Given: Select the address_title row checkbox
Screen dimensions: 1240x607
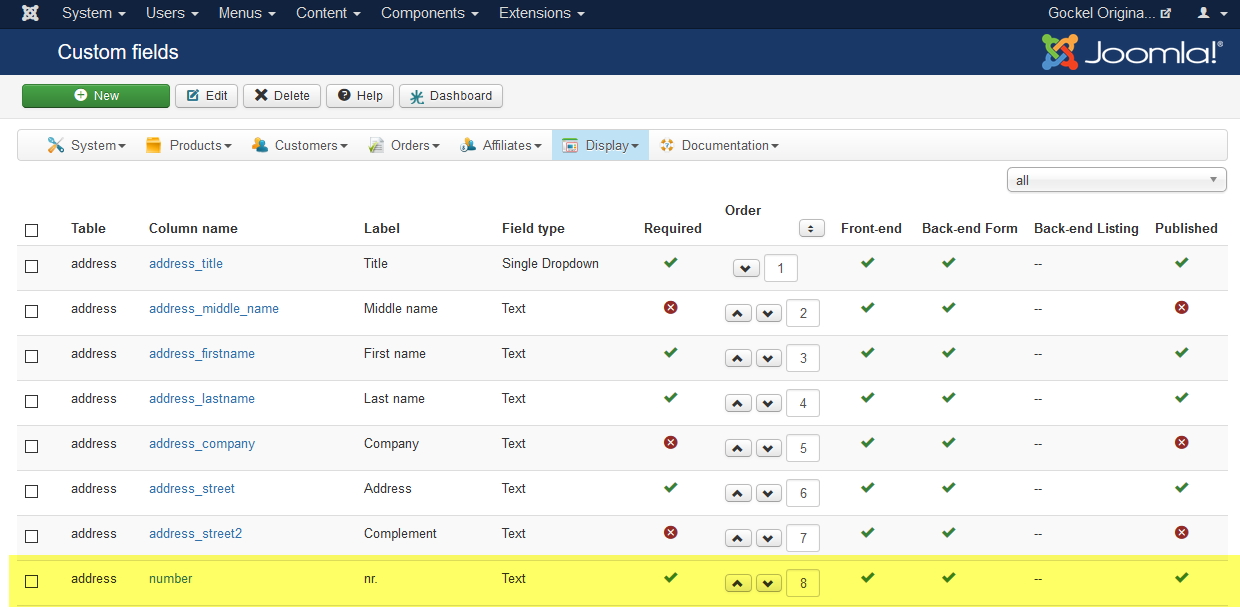Looking at the screenshot, I should [32, 266].
